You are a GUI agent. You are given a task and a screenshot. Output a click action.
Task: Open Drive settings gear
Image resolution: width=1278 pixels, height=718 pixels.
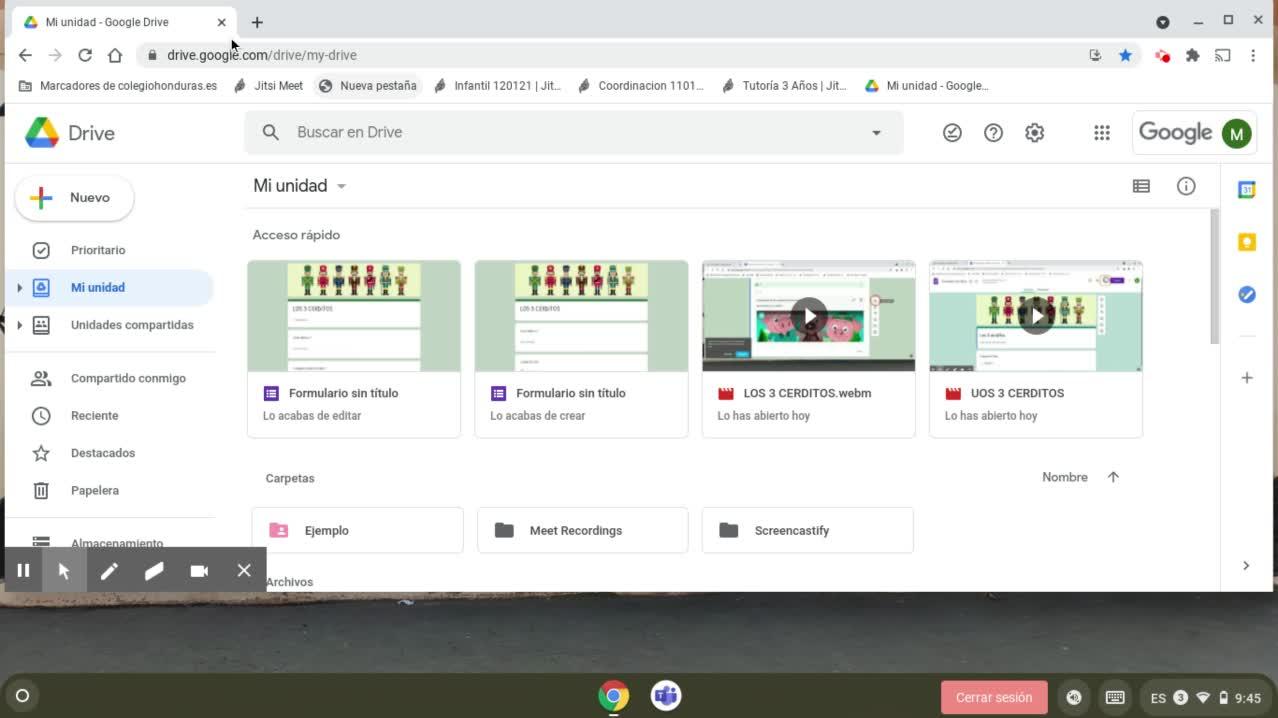click(x=1034, y=132)
